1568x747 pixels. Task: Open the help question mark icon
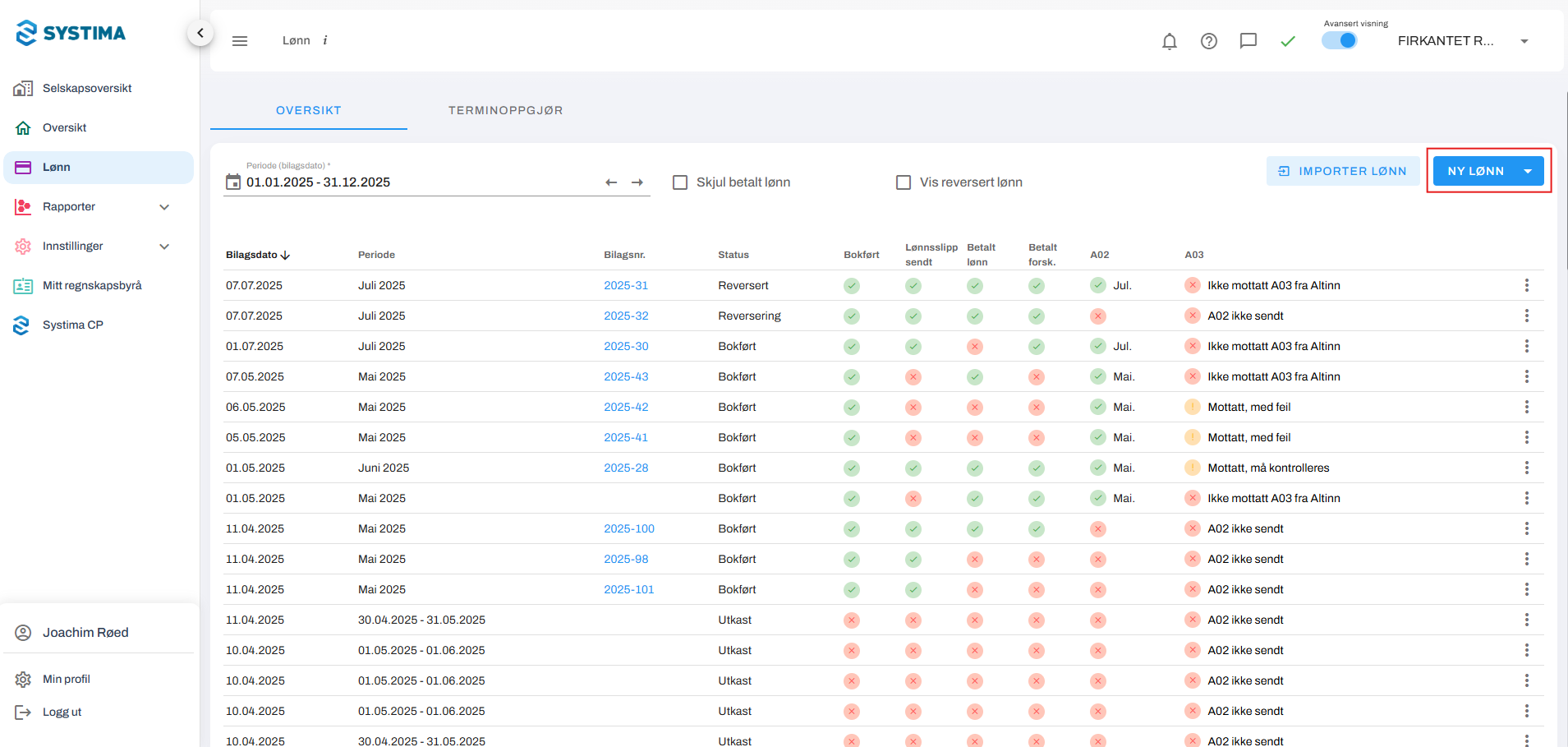(1209, 41)
